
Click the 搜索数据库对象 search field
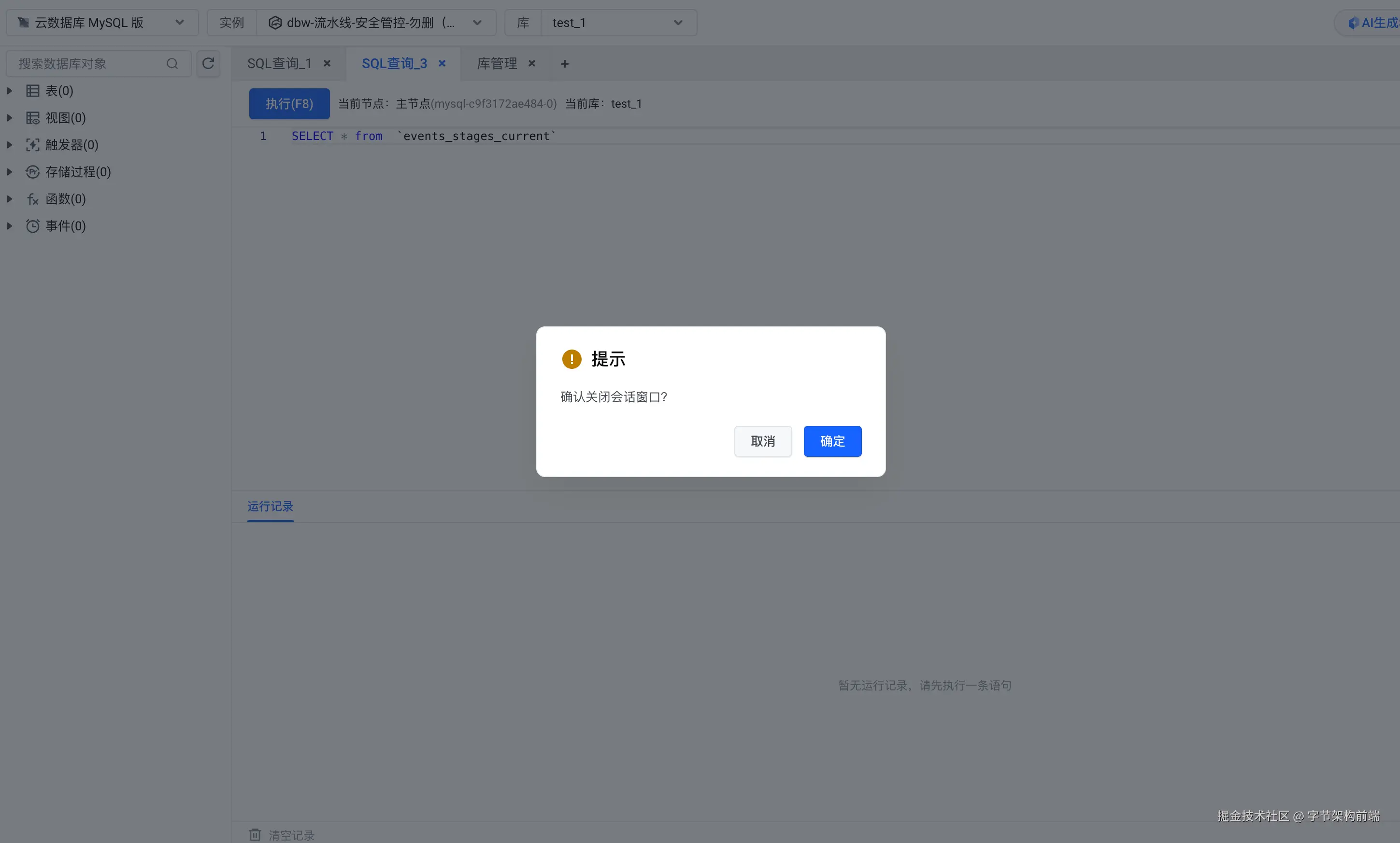pyautogui.click(x=85, y=64)
